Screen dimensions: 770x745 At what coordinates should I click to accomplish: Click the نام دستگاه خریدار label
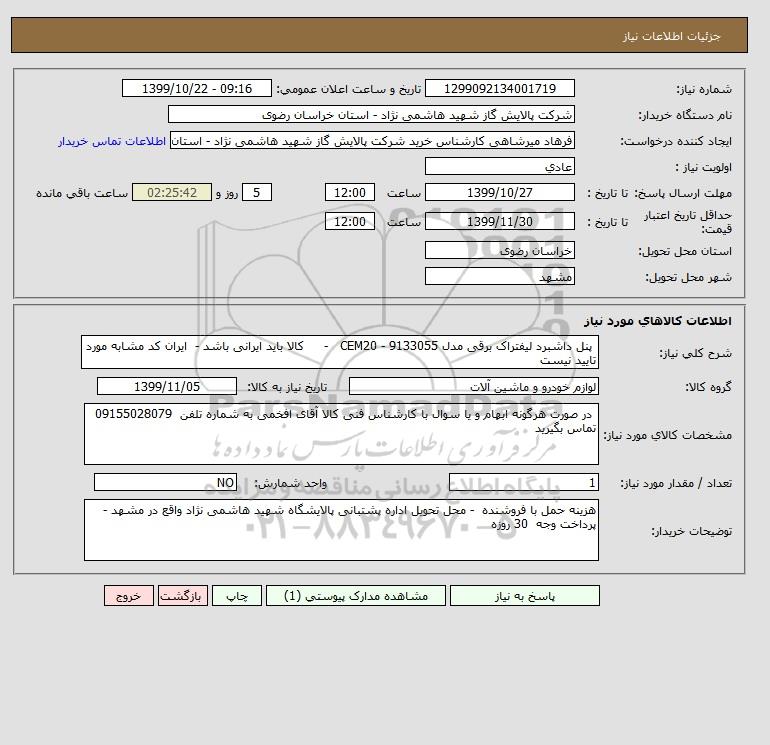[686, 115]
